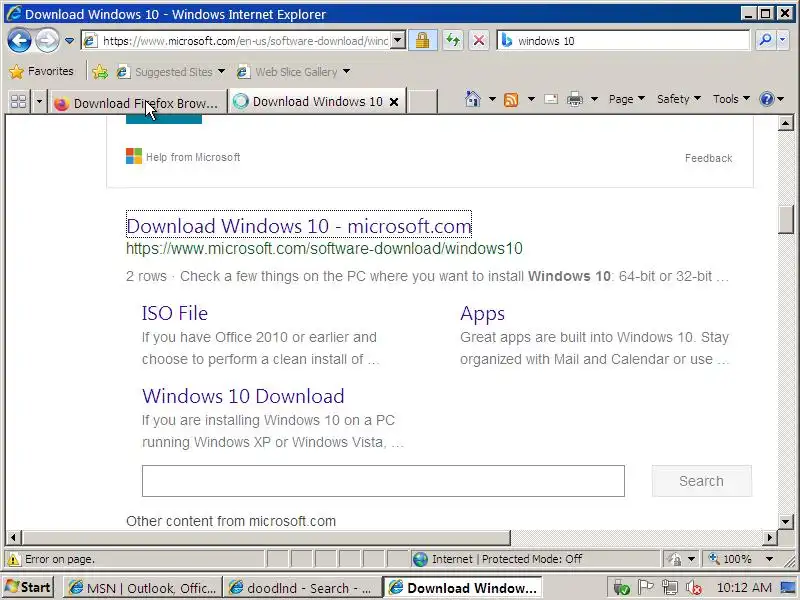This screenshot has width=800, height=600.
Task: Click the Read Mail icon
Action: (551, 98)
